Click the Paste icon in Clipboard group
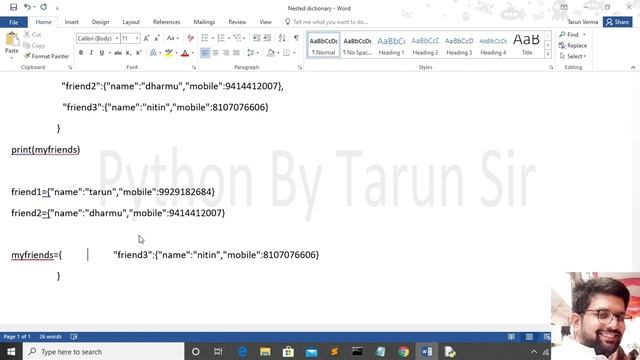 tap(12, 39)
